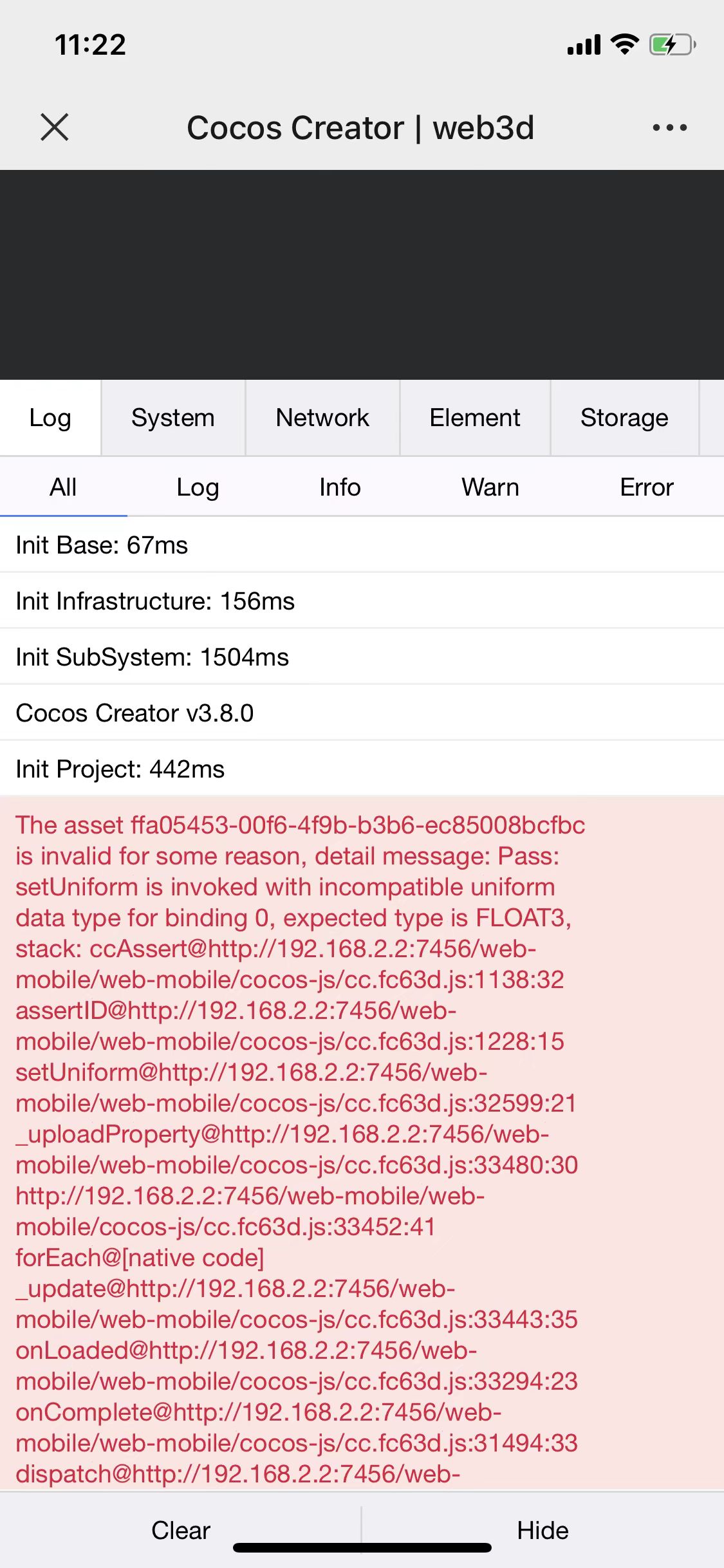Show only Warn messages
724x1568 pixels.
tap(490, 487)
